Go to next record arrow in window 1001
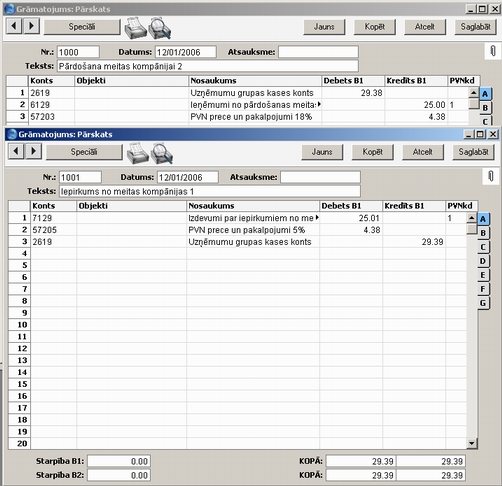This screenshot has width=502, height=486. pyautogui.click(x=34, y=151)
